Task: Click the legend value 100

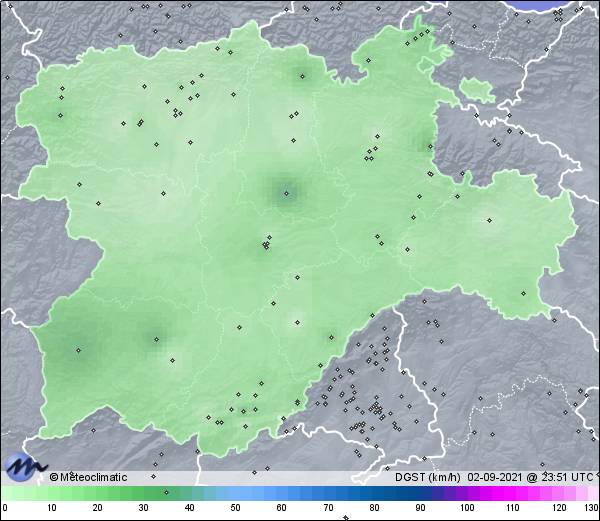Action: pyautogui.click(x=467, y=508)
